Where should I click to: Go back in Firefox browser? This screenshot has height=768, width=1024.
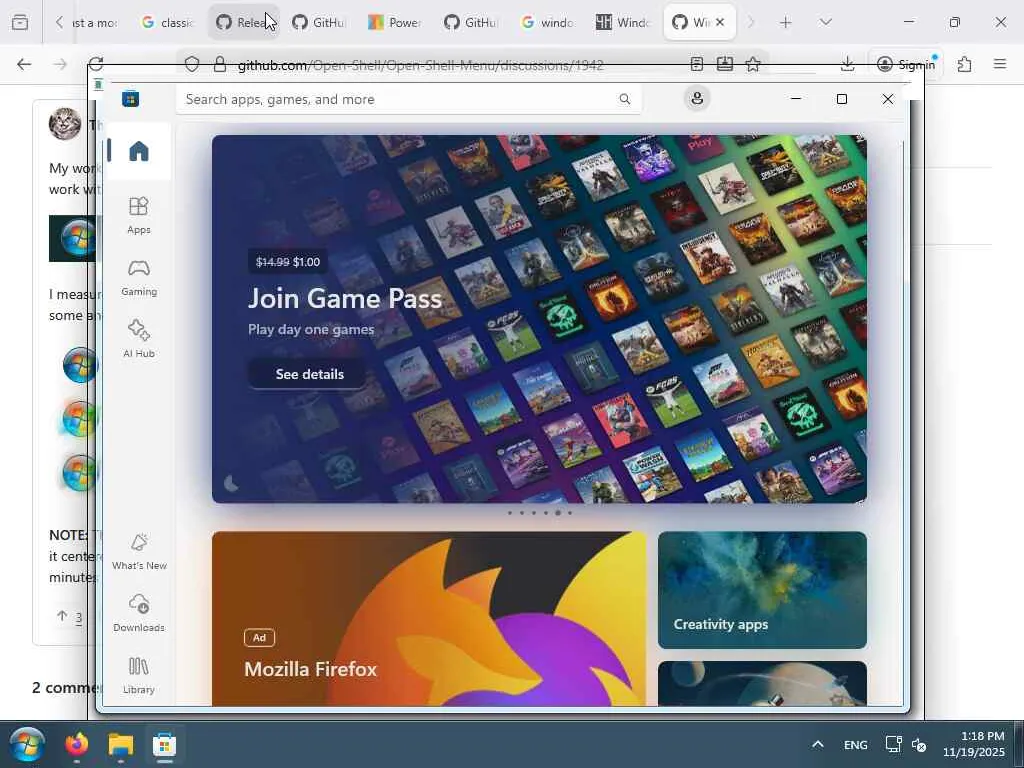pyautogui.click(x=24, y=64)
